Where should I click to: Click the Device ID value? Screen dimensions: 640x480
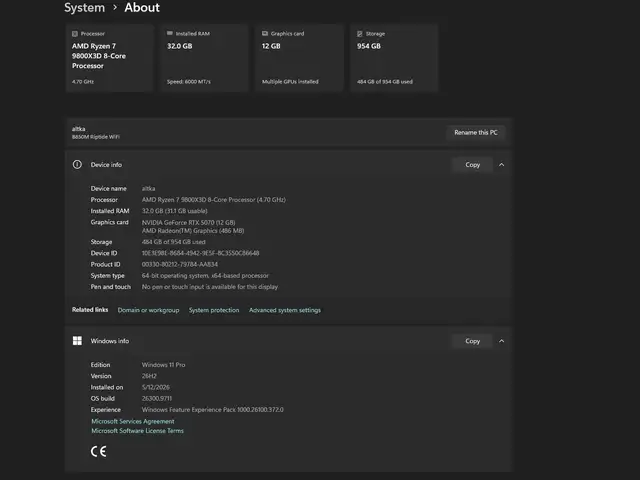[200, 253]
